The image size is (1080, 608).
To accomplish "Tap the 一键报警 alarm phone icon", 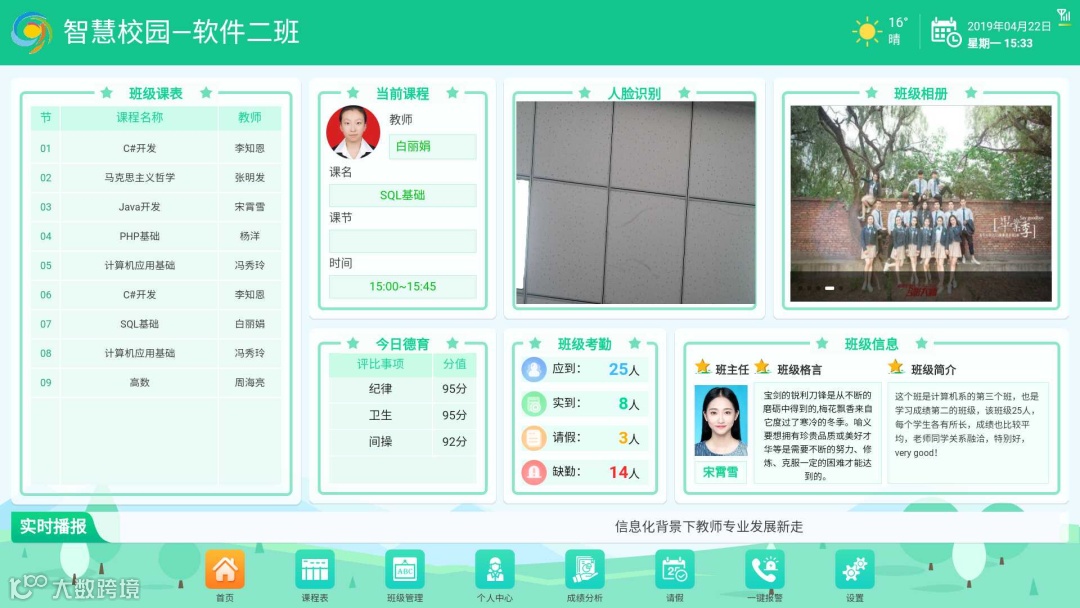I will [x=765, y=570].
